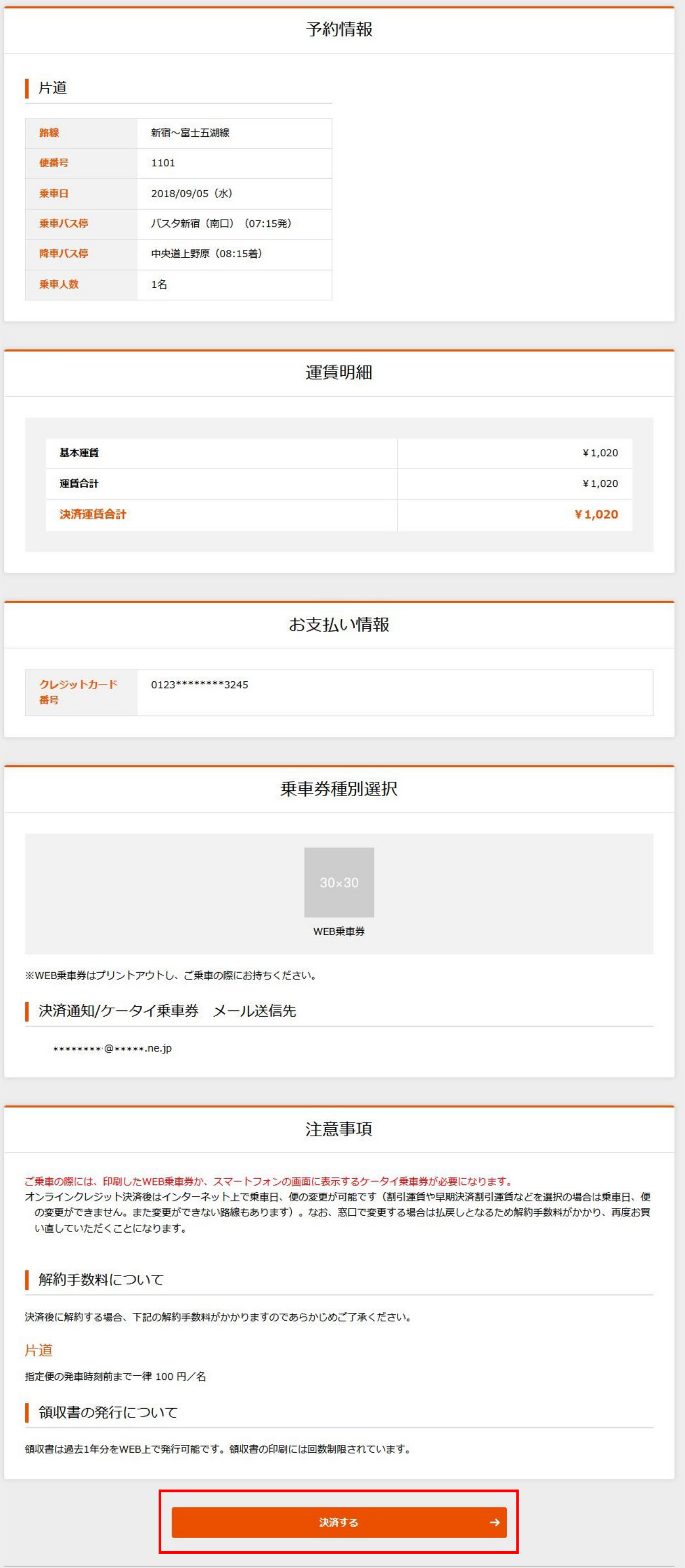685x1568 pixels.
Task: Click the 乗車券種別選択 section heading
Action: (339, 789)
